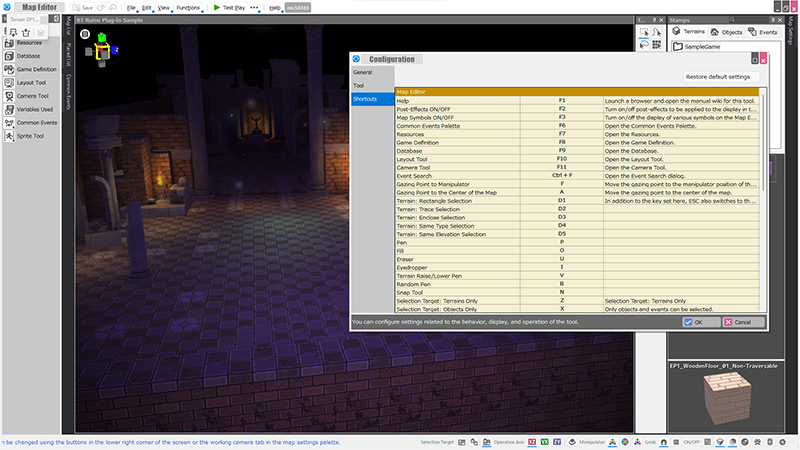Viewport: 800px width, 450px height.
Task: Collapse the left sidebar arrow
Action: coord(56,19)
